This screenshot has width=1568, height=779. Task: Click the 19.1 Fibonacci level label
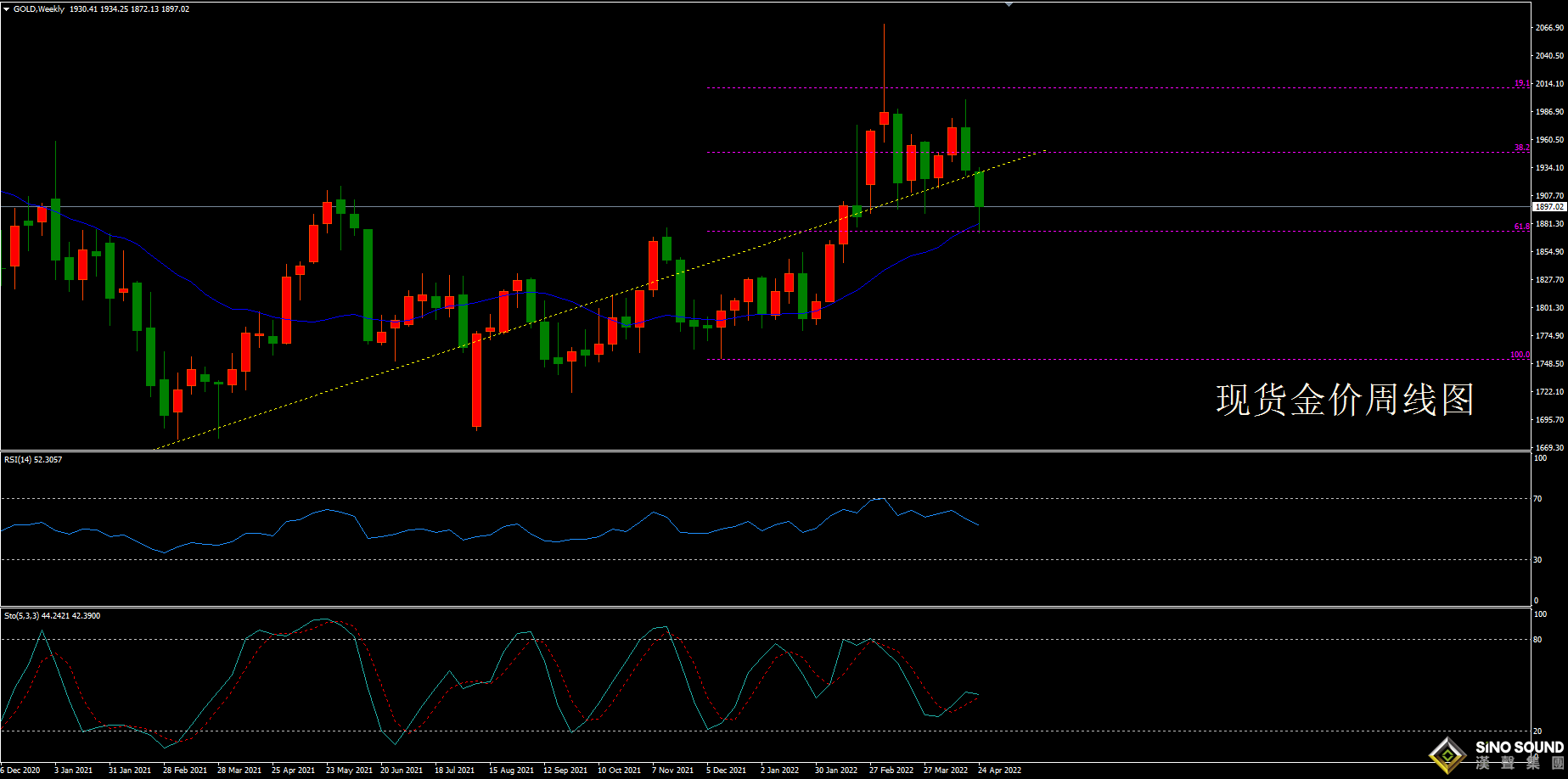pyautogui.click(x=1521, y=83)
